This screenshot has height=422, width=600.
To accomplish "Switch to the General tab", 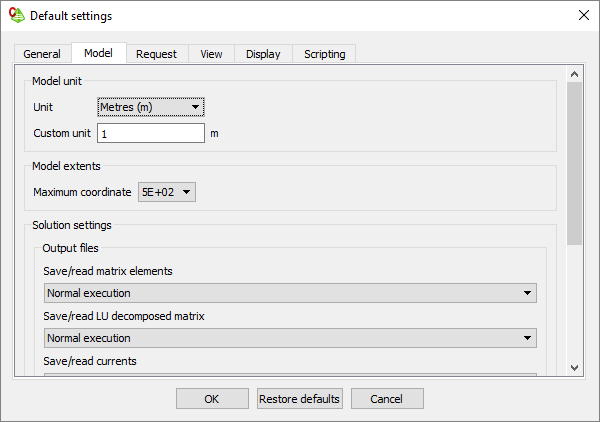I will tap(42, 54).
